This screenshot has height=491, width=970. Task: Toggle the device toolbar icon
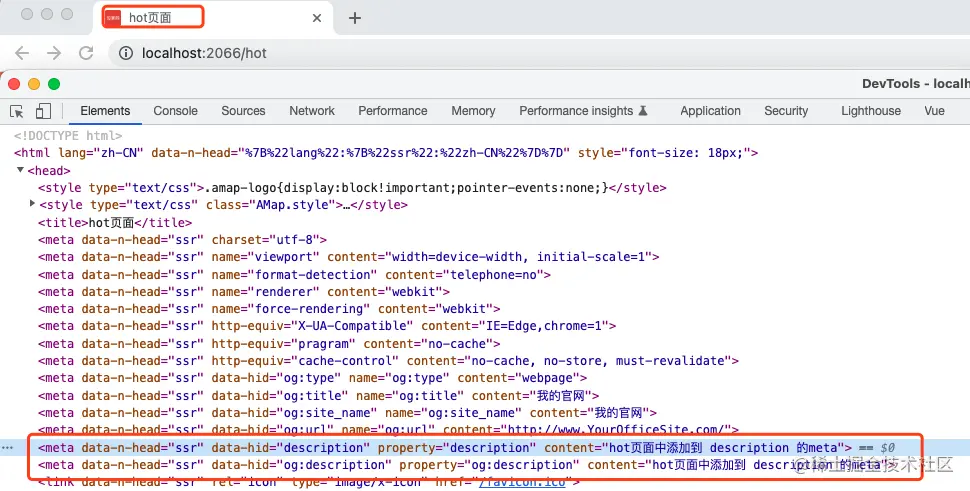(x=43, y=111)
